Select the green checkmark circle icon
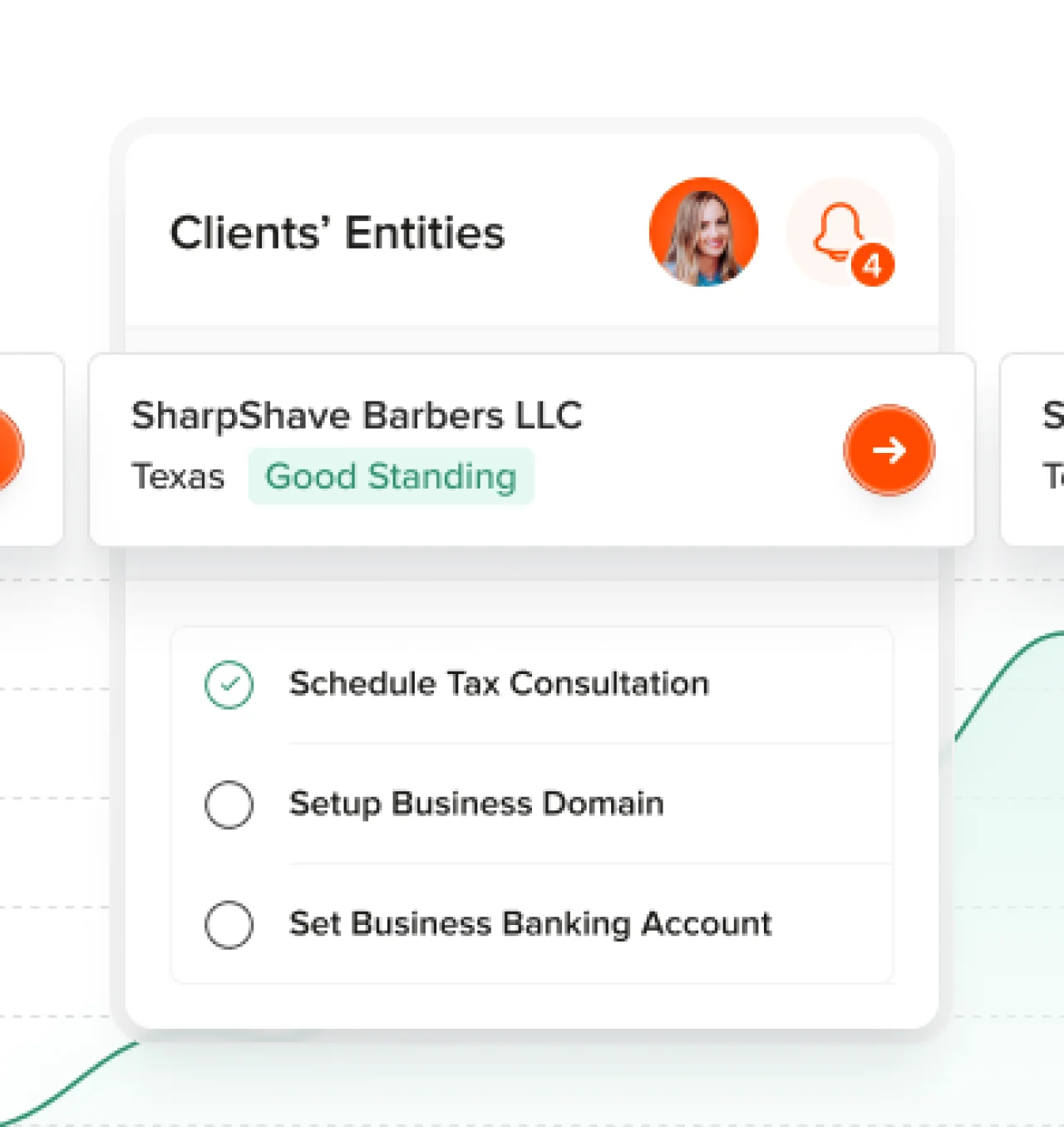 point(230,684)
